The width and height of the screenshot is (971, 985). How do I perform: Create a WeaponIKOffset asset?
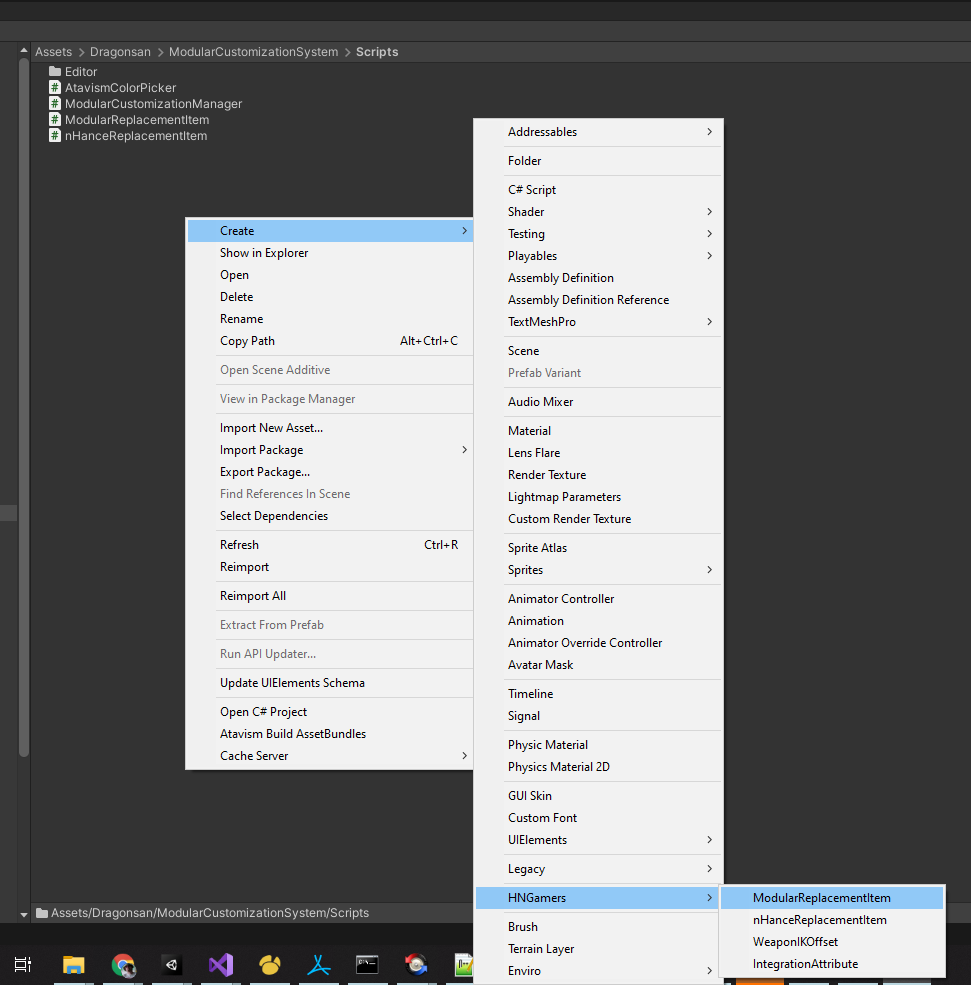pos(795,942)
